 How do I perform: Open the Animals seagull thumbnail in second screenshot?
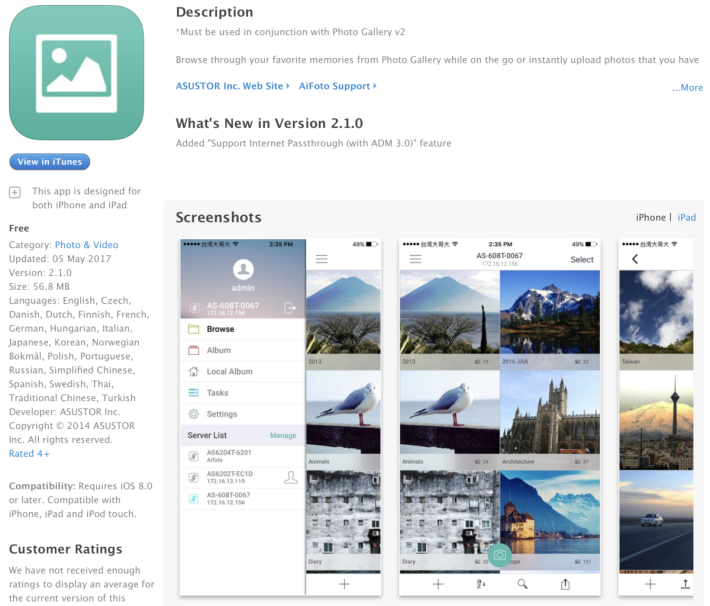(450, 412)
